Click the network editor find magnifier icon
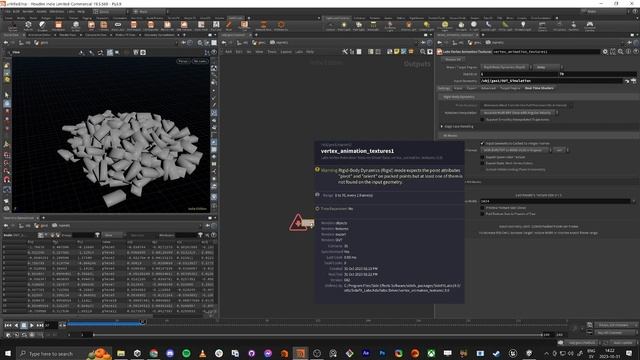640x360 pixels. point(423,52)
